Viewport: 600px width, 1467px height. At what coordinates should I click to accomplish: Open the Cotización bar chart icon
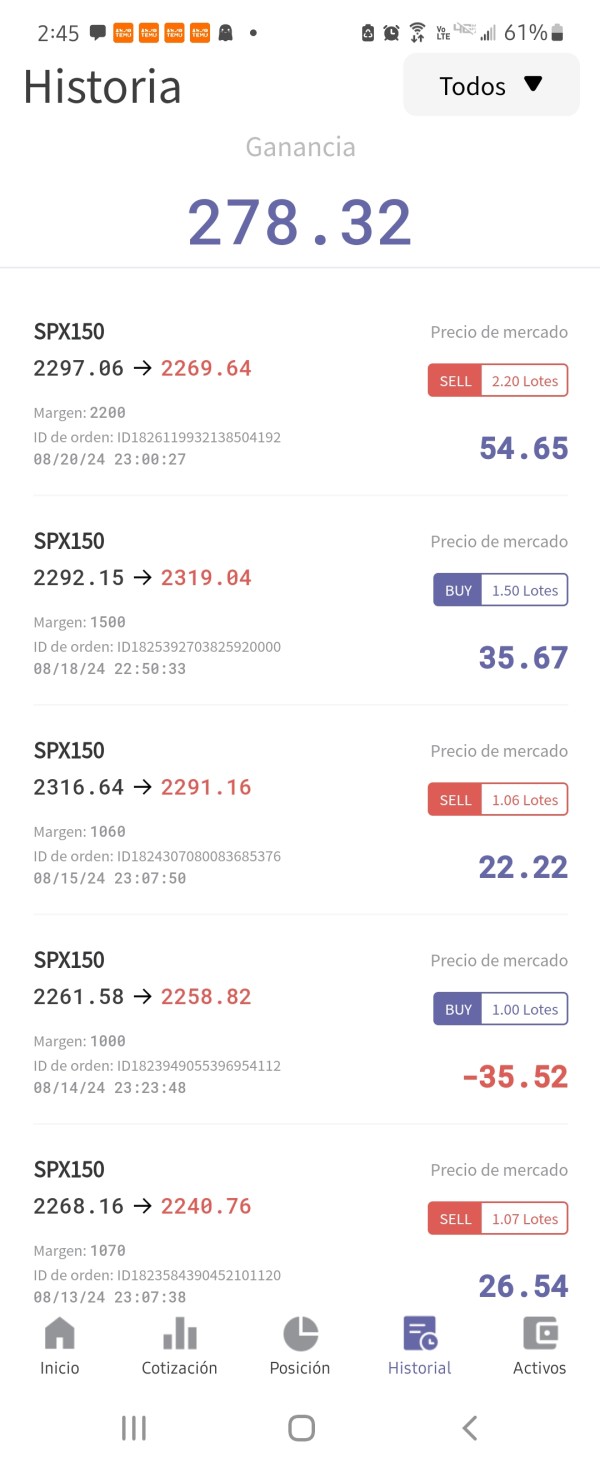click(x=180, y=1334)
